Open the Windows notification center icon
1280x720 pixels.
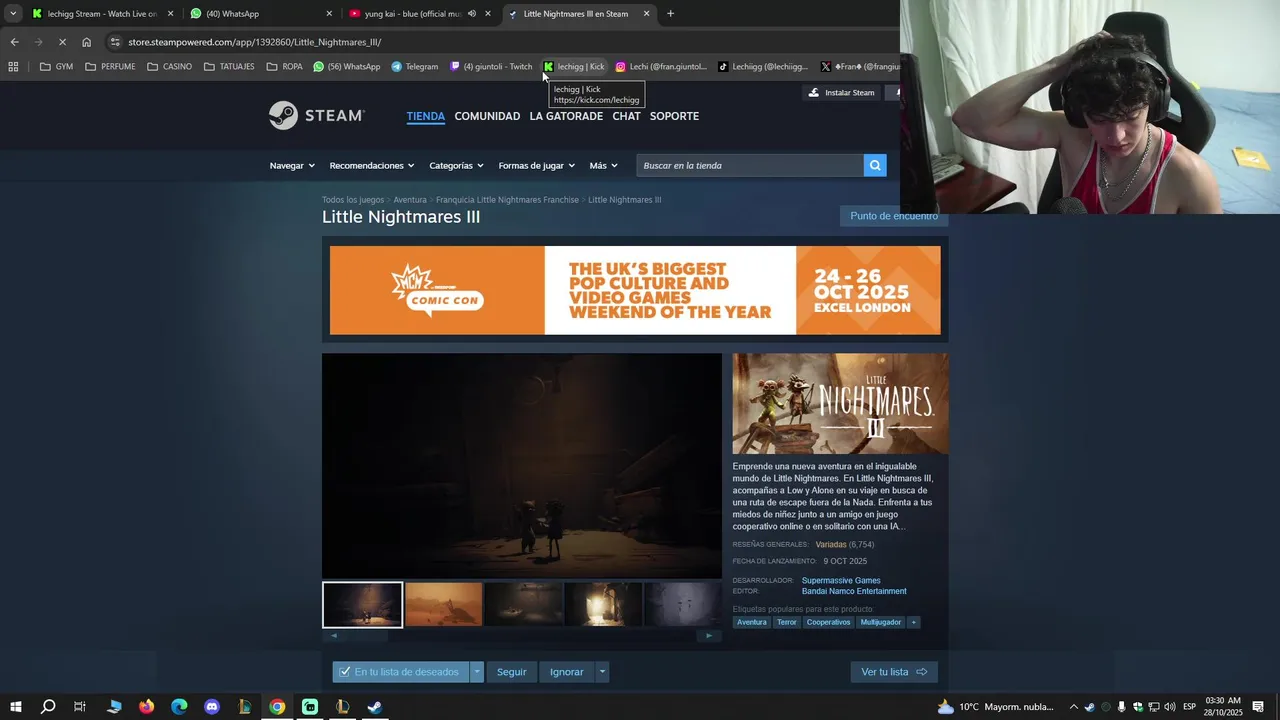1258,707
